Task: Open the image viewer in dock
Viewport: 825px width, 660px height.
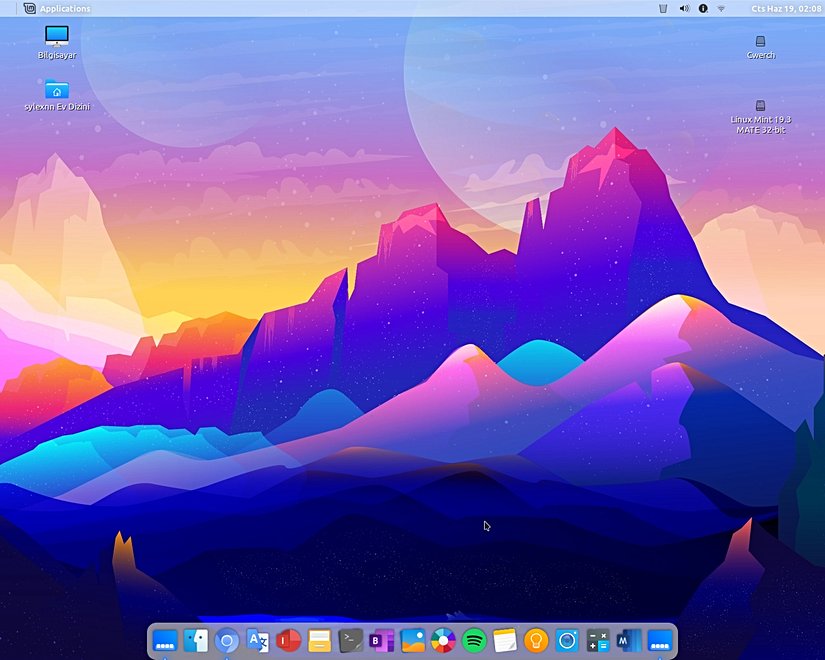Action: (412, 640)
